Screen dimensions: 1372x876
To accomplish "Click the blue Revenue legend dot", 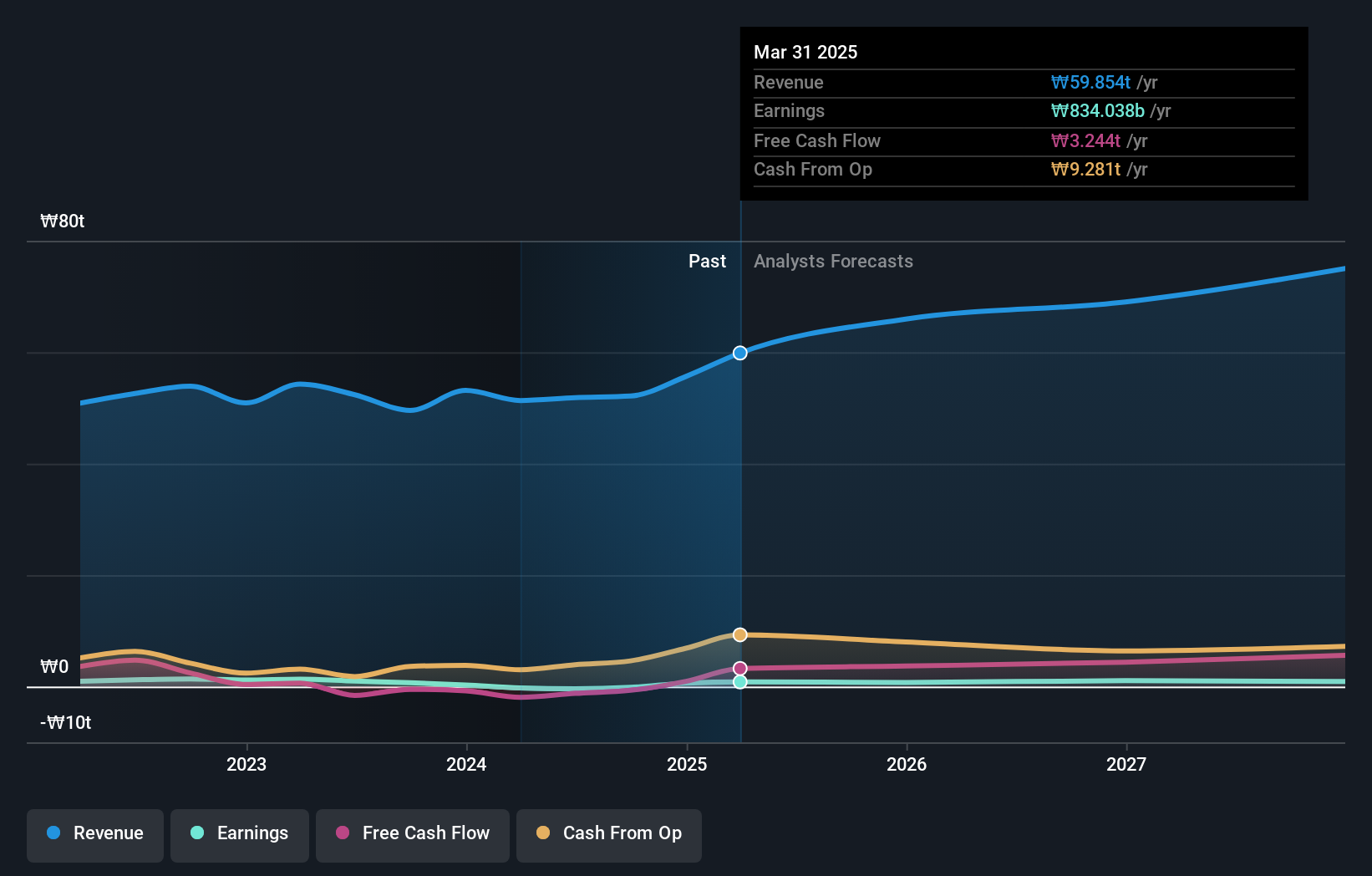I will (x=53, y=833).
